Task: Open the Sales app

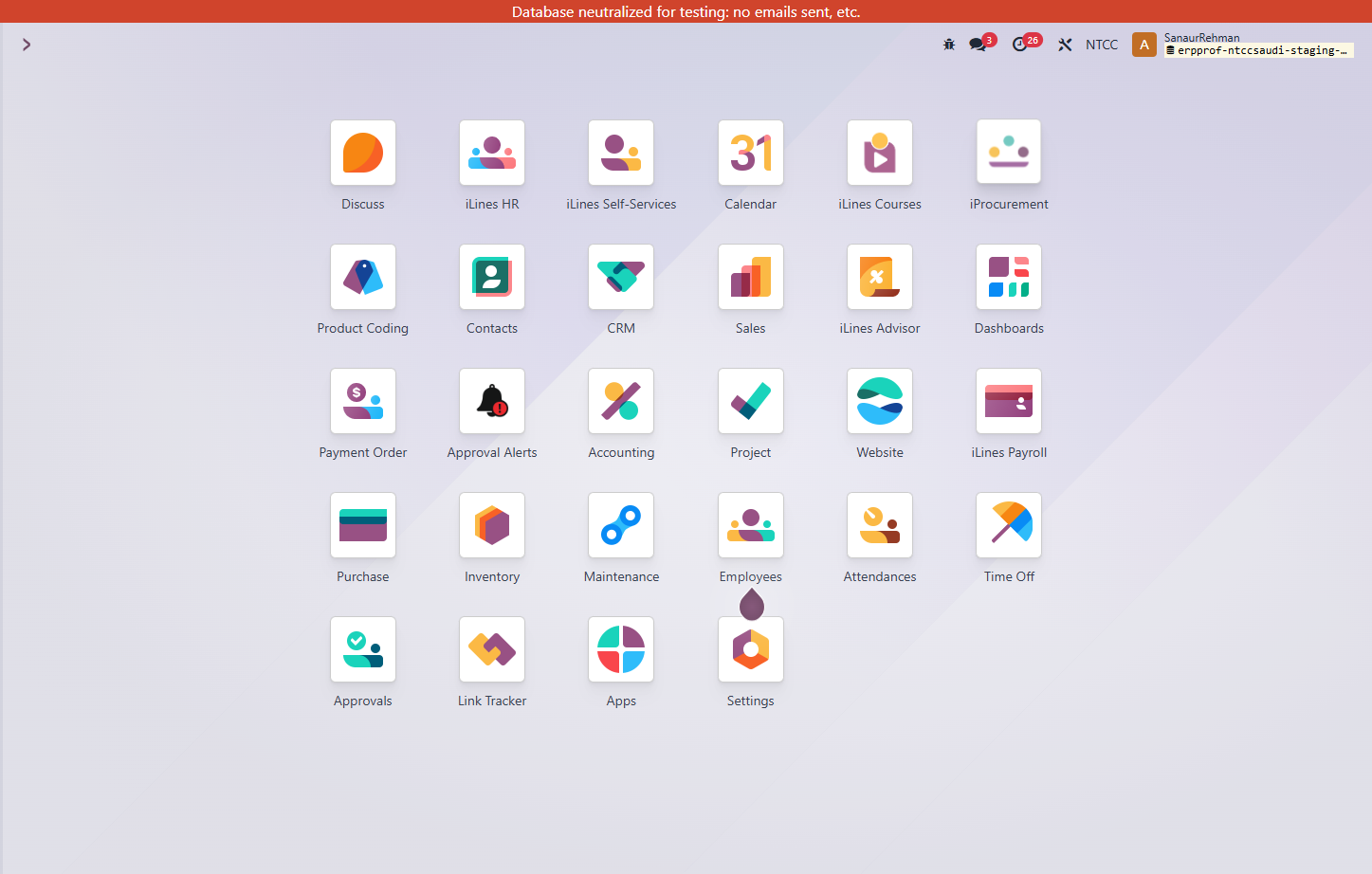Action: coord(751,277)
